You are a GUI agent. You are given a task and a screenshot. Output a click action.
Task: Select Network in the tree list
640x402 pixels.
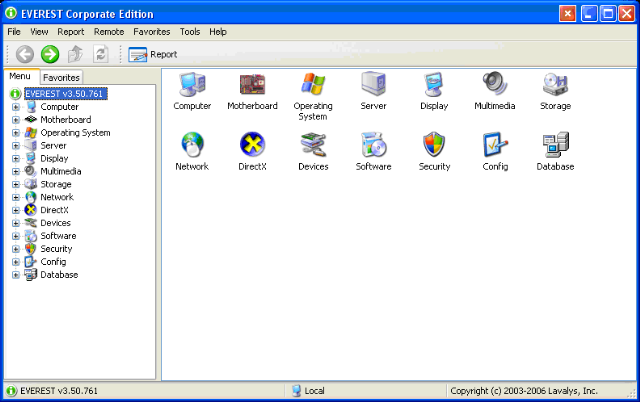pos(57,198)
